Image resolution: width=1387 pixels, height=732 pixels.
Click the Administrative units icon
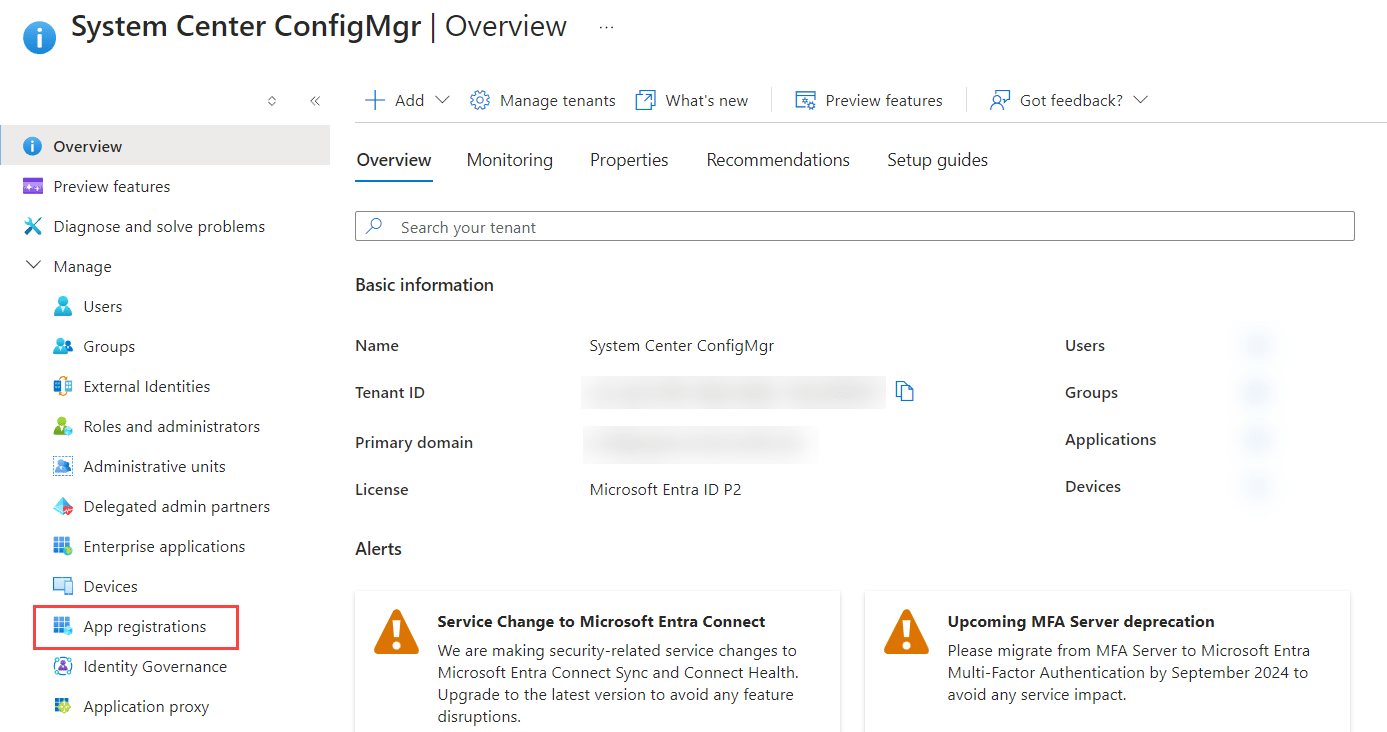pyautogui.click(x=63, y=466)
